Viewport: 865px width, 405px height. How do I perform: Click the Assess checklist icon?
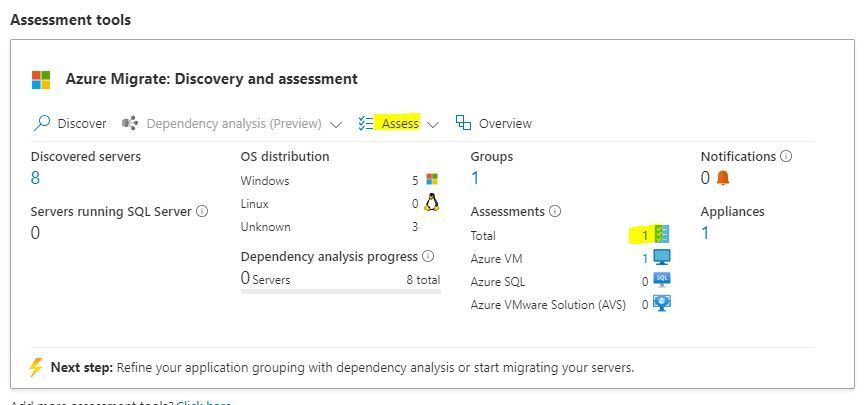coord(365,123)
